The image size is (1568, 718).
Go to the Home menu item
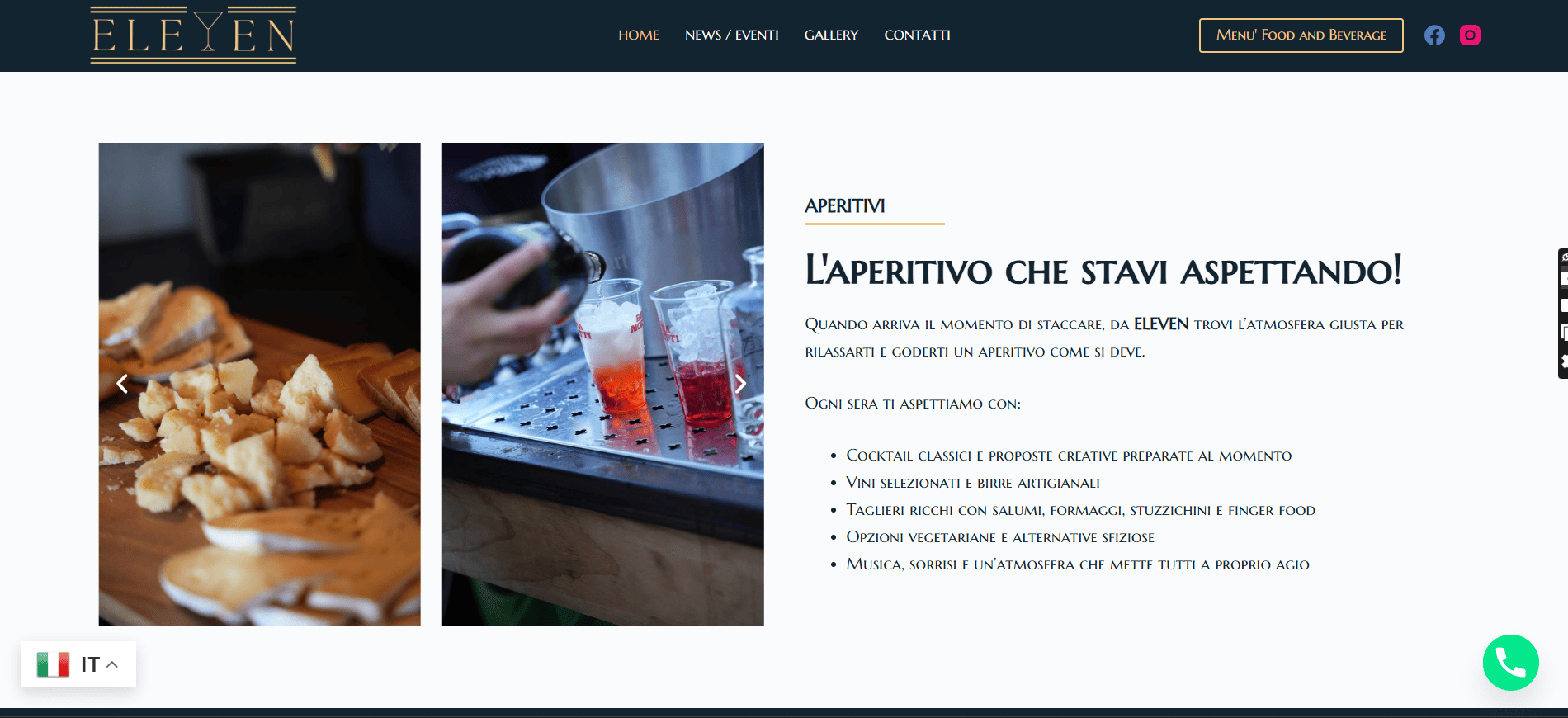tap(639, 35)
